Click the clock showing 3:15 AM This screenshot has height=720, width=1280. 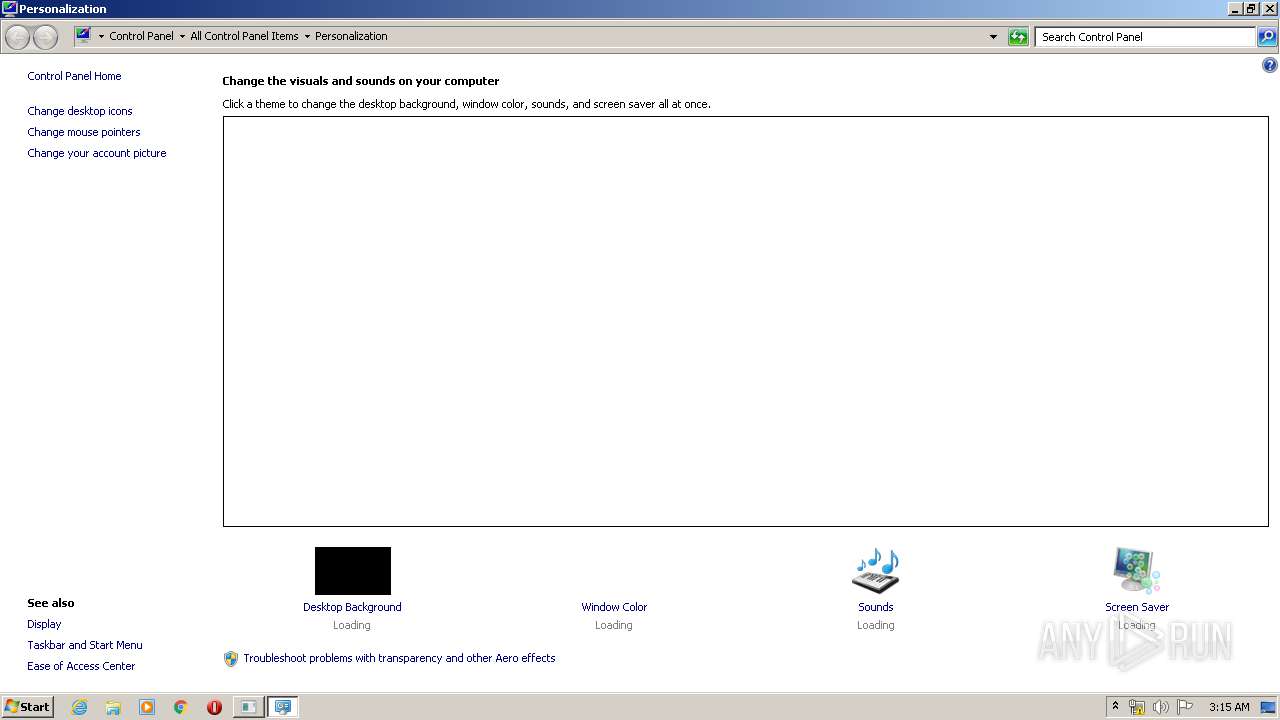tap(1229, 707)
